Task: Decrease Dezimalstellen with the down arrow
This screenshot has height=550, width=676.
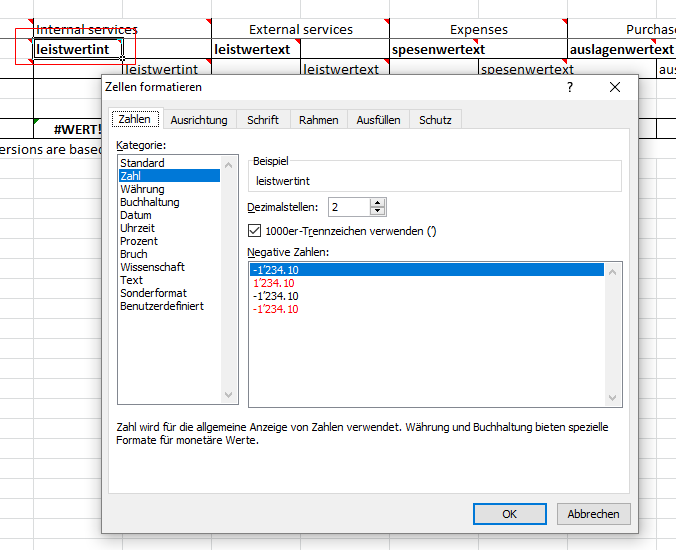Action: tap(377, 212)
